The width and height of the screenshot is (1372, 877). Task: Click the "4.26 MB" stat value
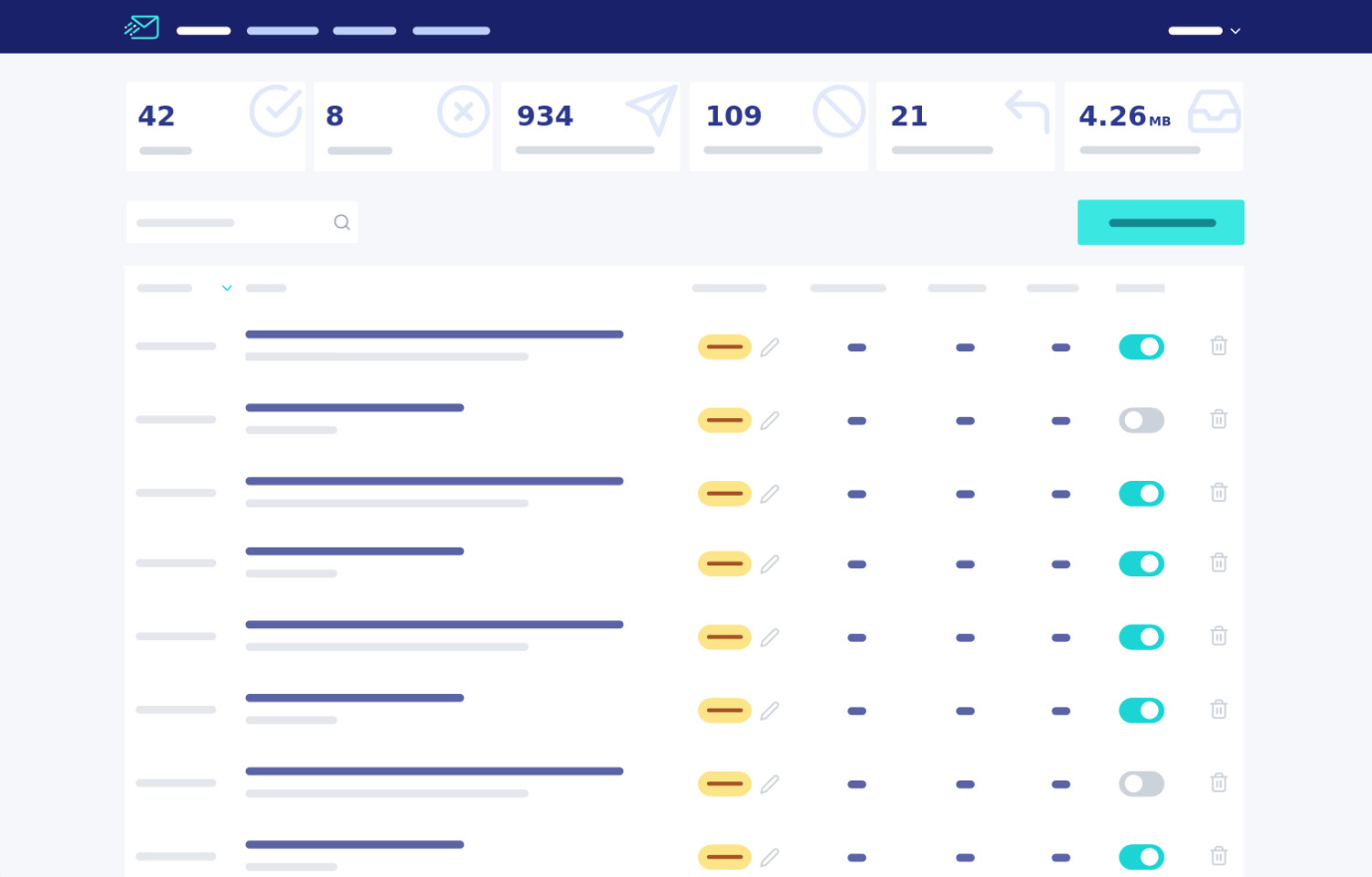[x=1125, y=116]
